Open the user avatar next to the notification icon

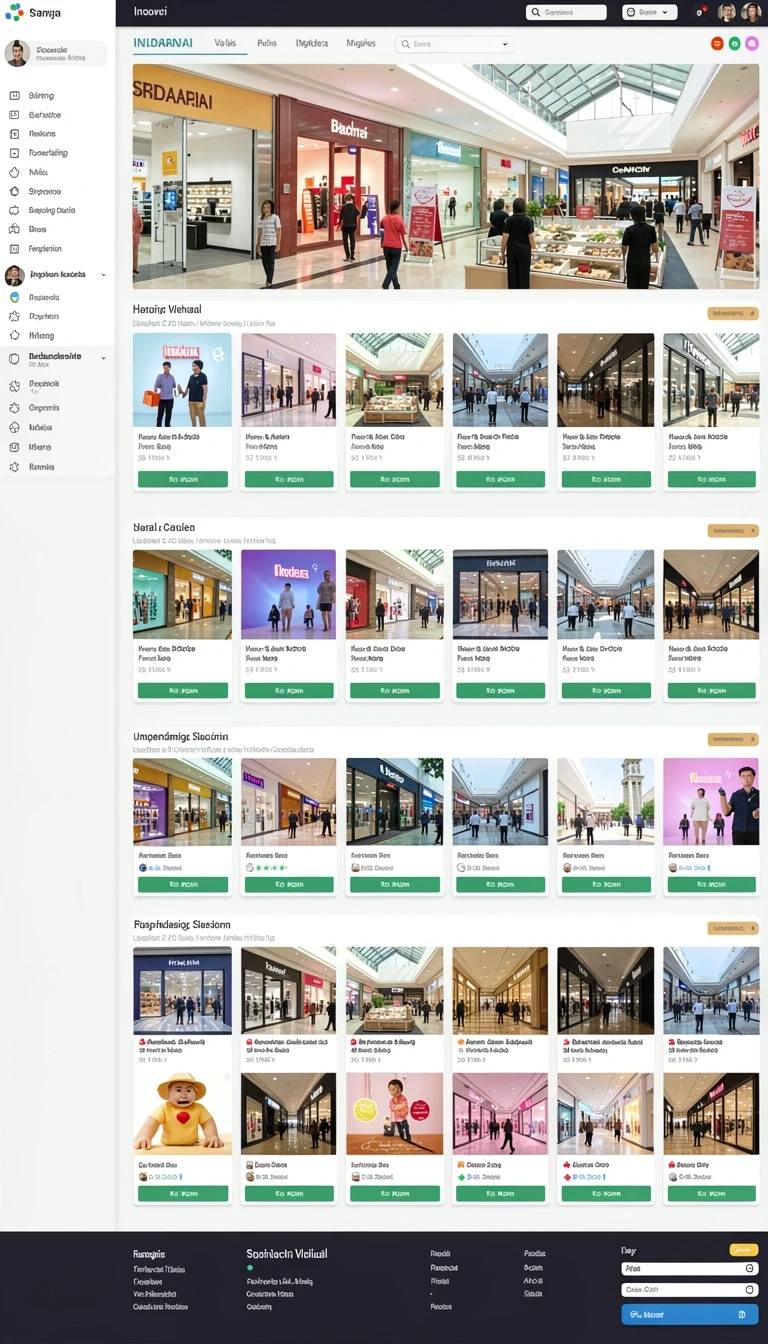tap(727, 12)
